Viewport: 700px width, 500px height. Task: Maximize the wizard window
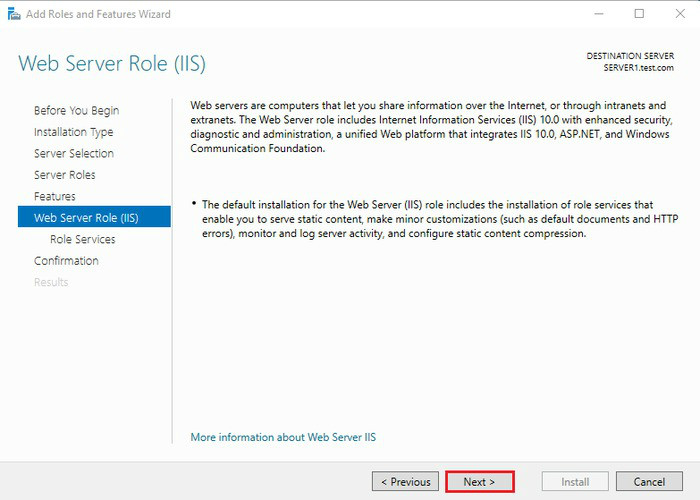[x=639, y=14]
